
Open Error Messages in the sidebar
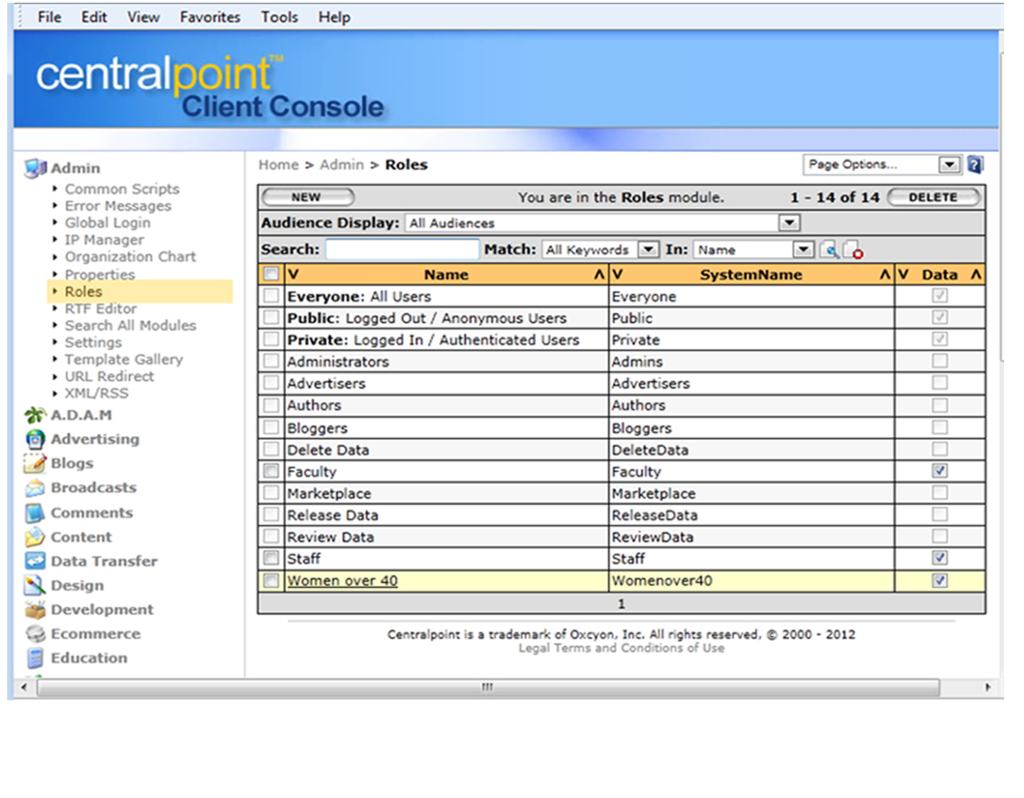[118, 206]
